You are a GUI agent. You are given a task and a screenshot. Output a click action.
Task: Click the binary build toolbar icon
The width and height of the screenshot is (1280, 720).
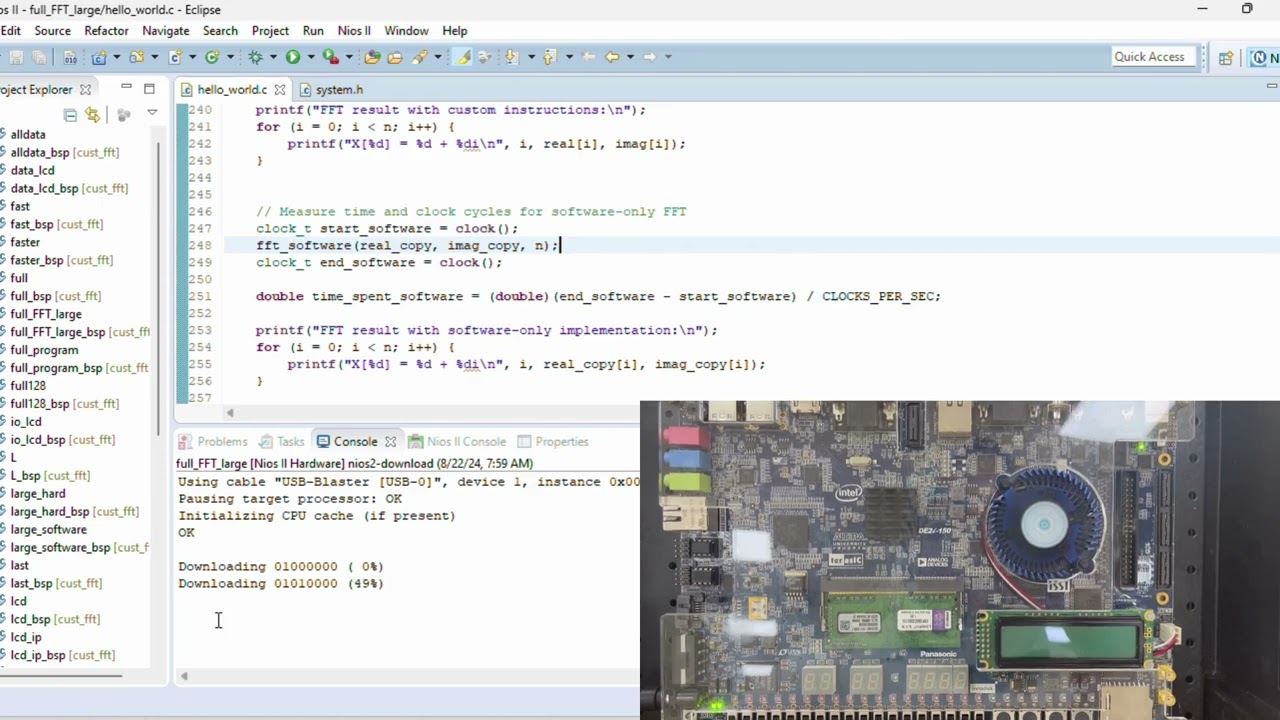click(70, 57)
